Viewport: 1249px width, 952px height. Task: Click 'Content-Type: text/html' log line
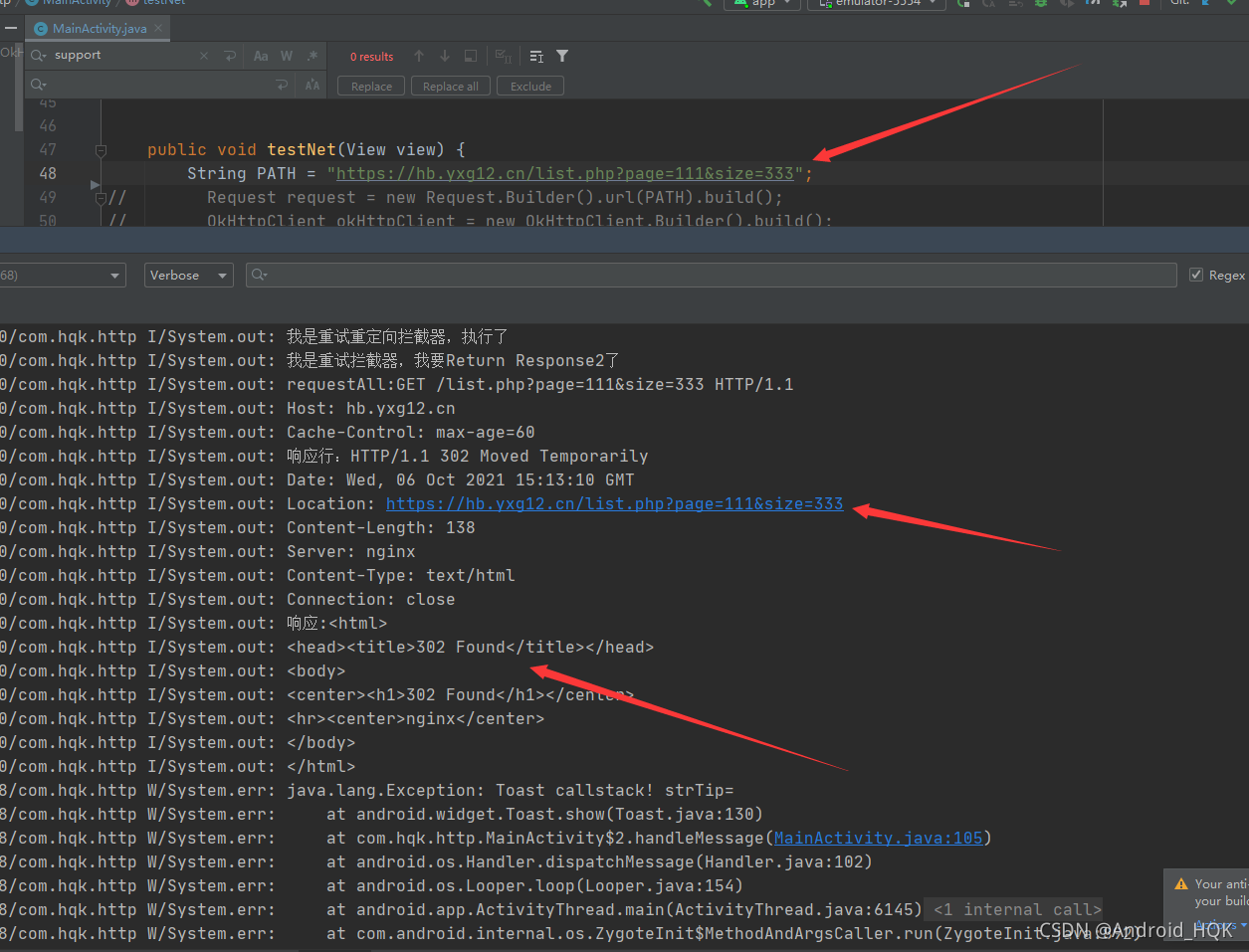pyautogui.click(x=400, y=576)
